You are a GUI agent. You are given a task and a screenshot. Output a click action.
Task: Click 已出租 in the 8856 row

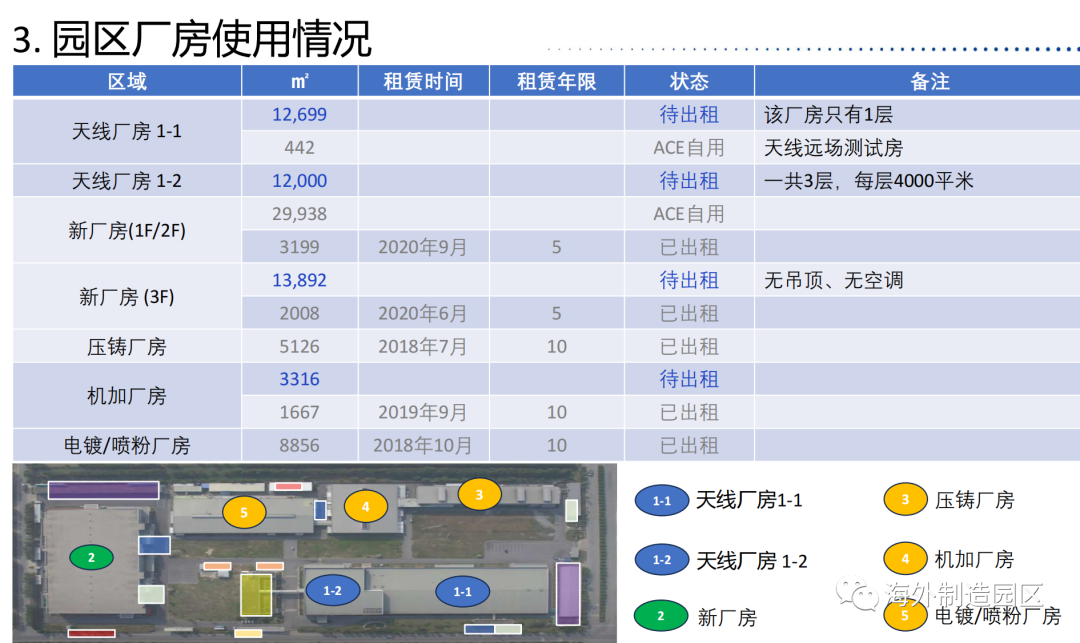click(x=689, y=445)
